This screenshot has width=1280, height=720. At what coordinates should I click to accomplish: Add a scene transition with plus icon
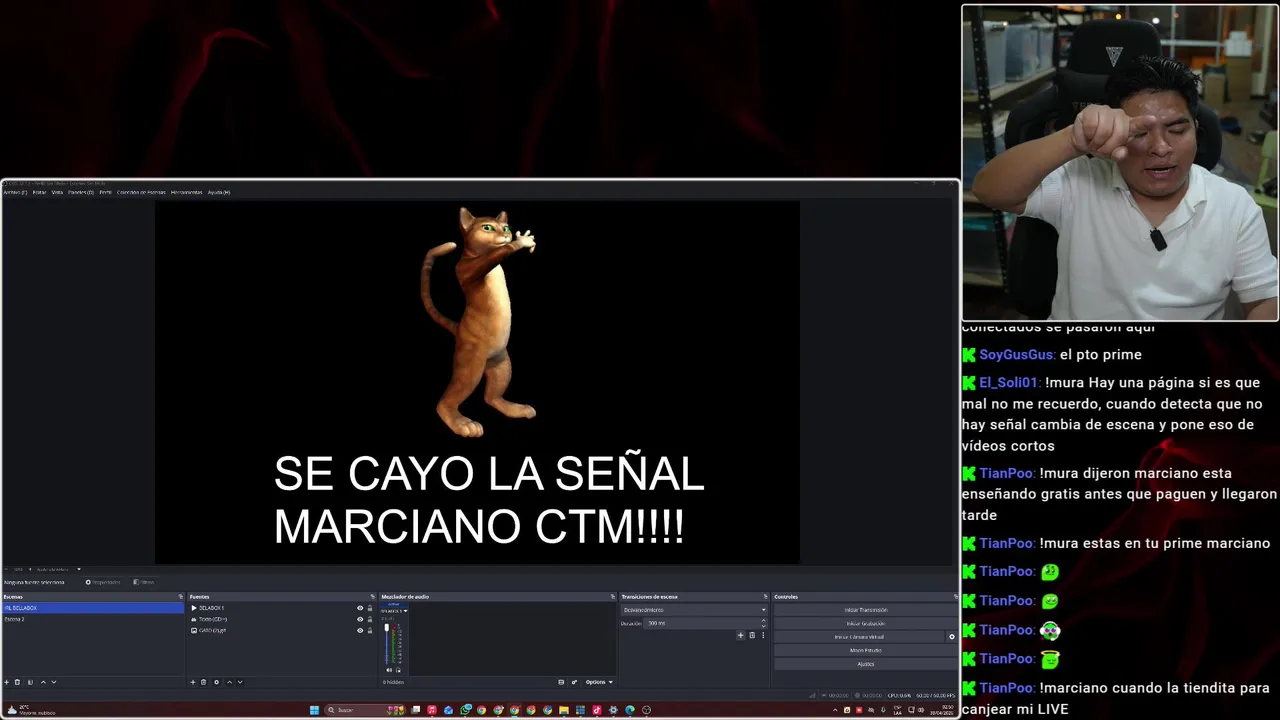pos(740,635)
